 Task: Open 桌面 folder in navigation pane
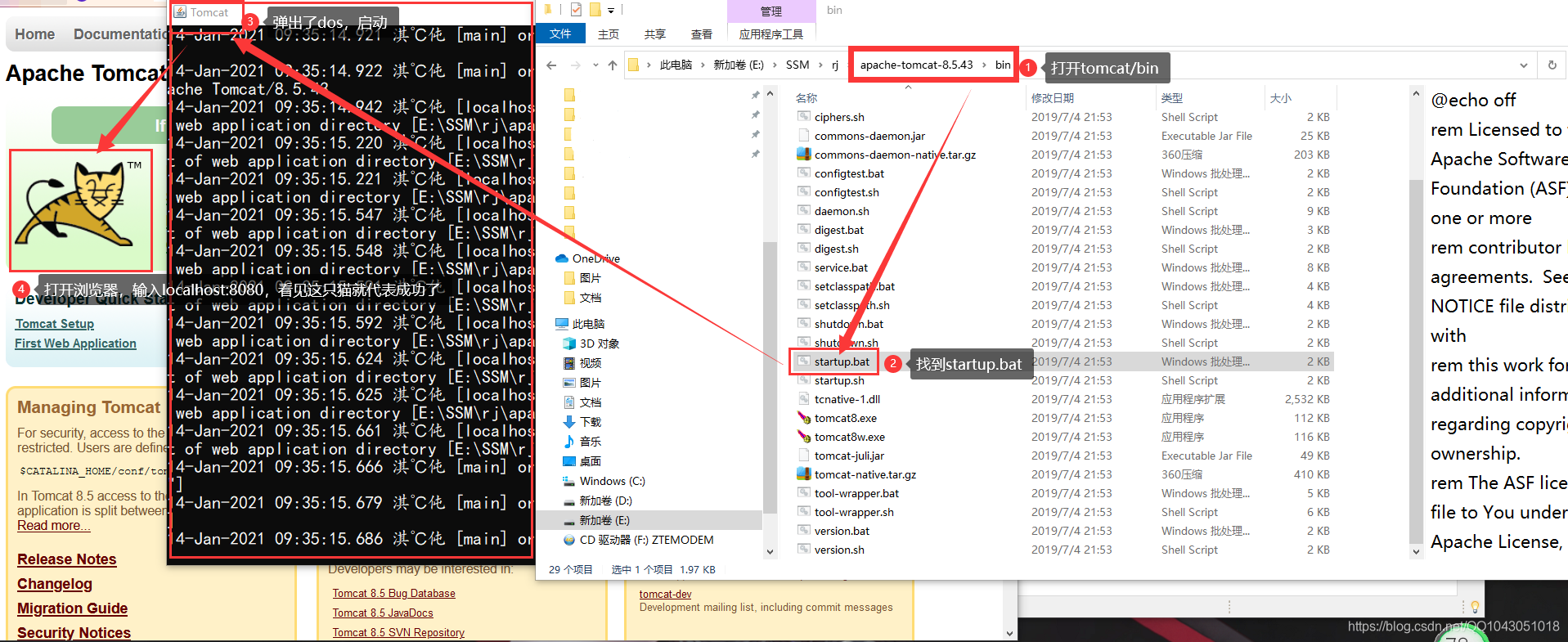590,461
